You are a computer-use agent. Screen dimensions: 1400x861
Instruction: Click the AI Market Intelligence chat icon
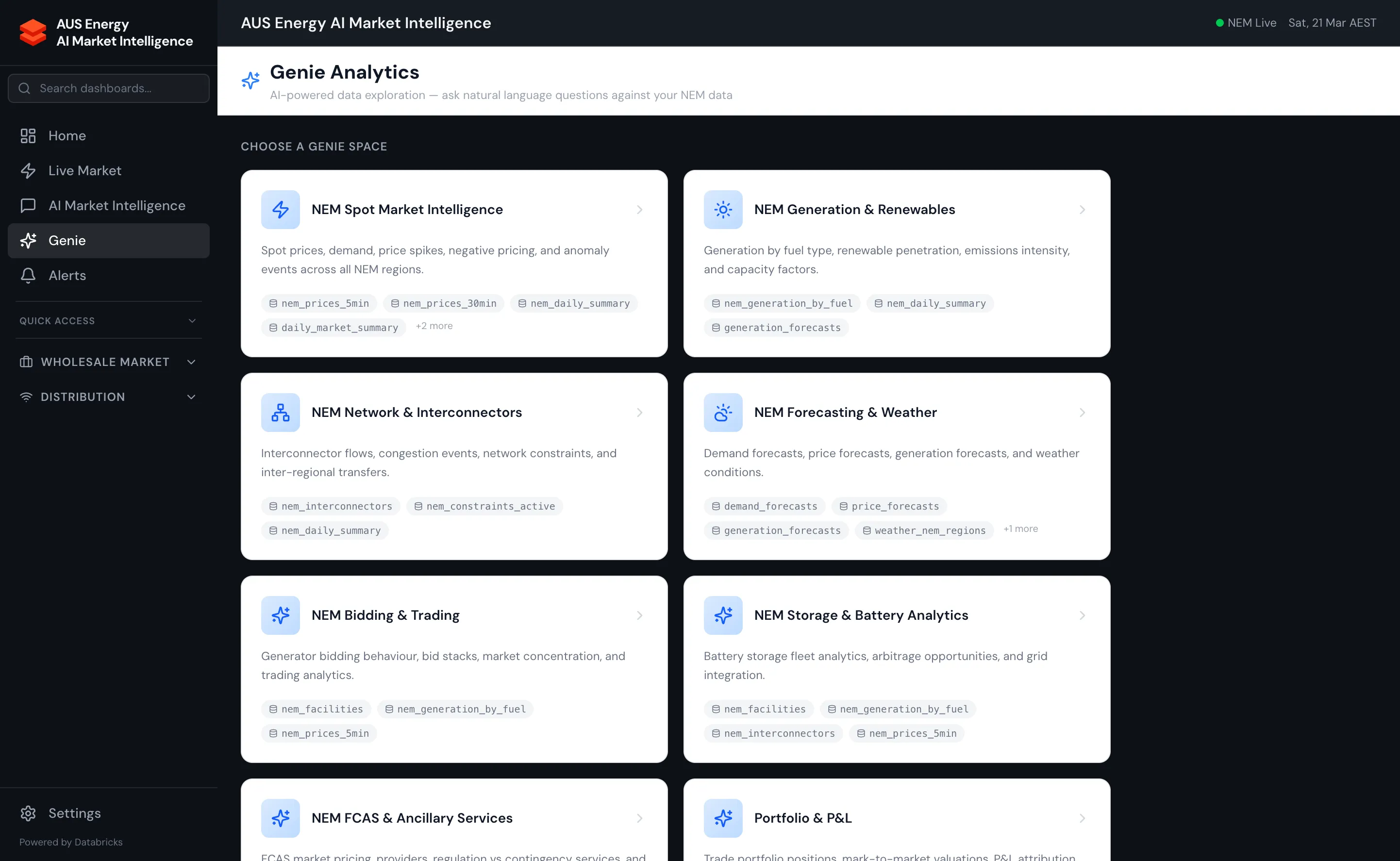click(28, 206)
